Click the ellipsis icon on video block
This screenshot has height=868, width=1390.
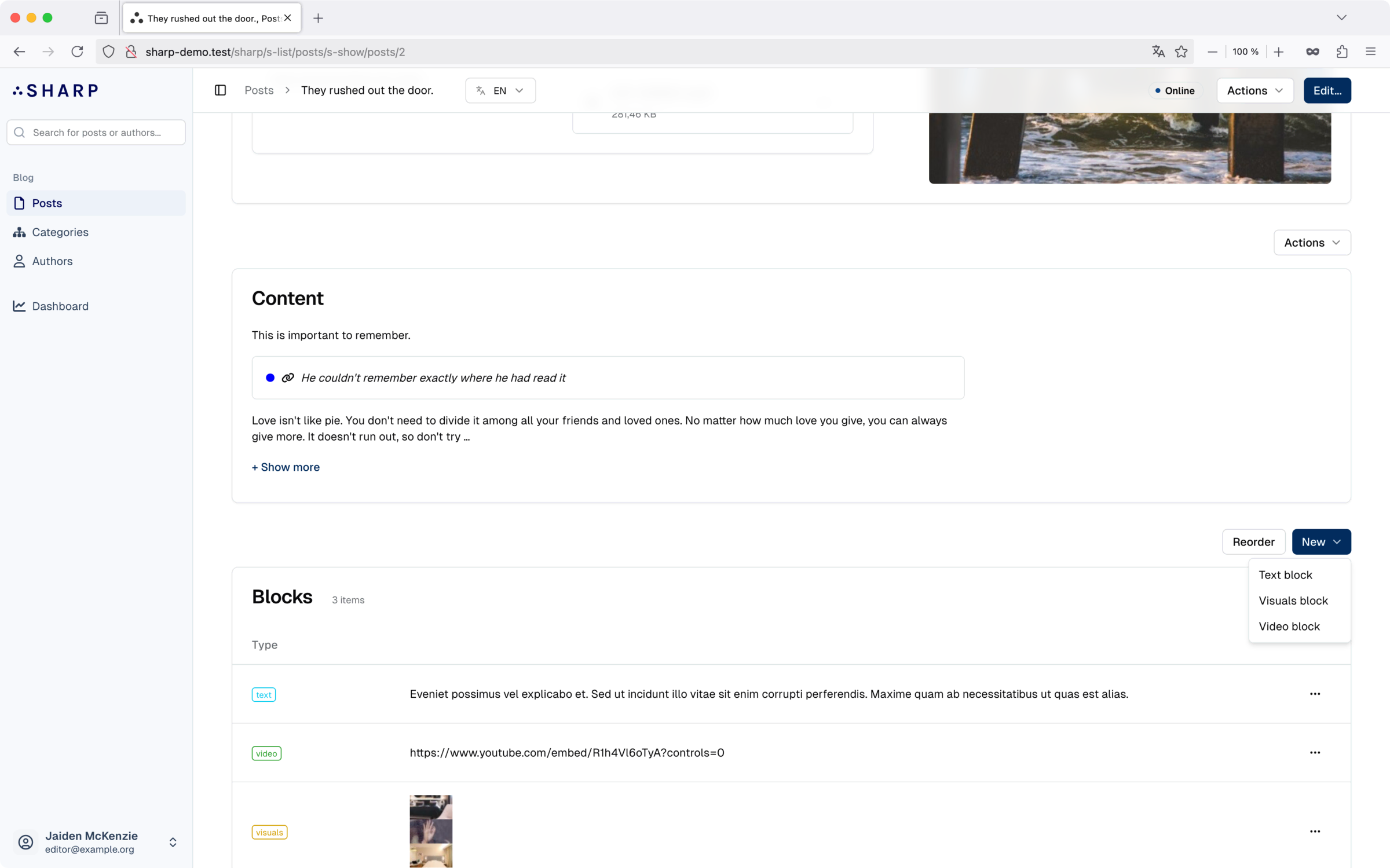(1315, 752)
